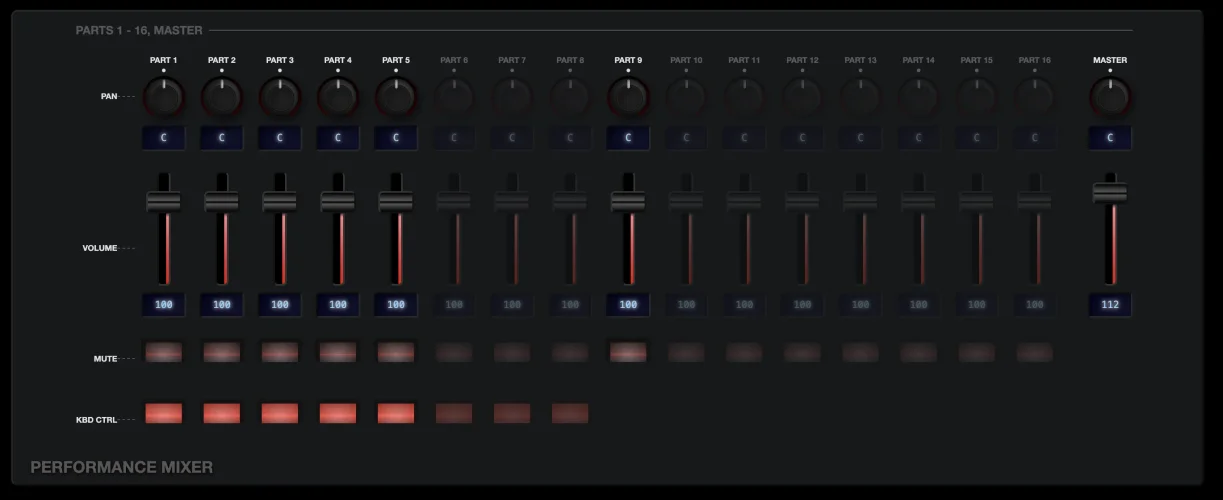This screenshot has height=500, width=1223.
Task: Click the Part 3 pan knob
Action: pyautogui.click(x=280, y=97)
